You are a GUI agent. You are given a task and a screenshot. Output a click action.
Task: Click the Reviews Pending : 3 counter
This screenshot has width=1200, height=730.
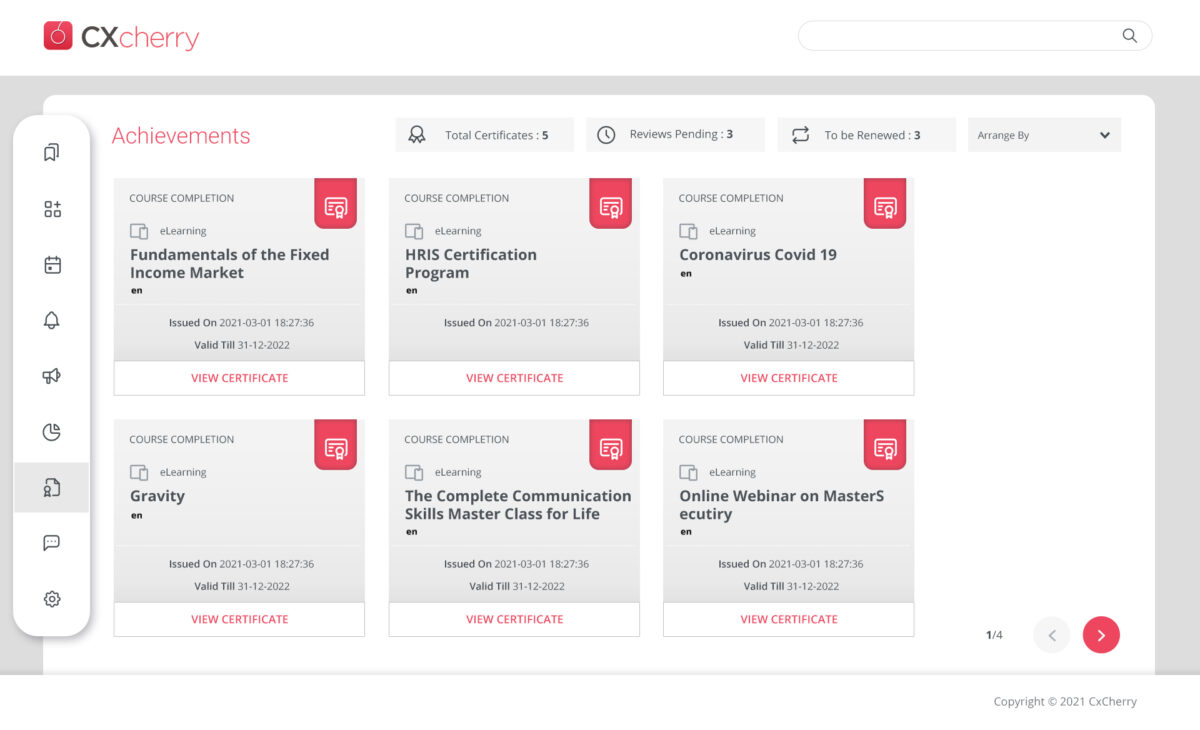pos(675,135)
